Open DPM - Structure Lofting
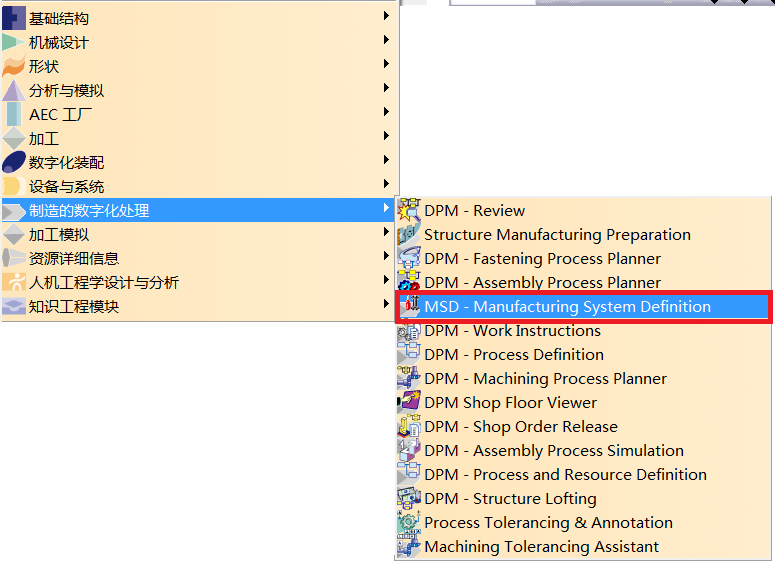The height and width of the screenshot is (563, 775). tap(584, 498)
